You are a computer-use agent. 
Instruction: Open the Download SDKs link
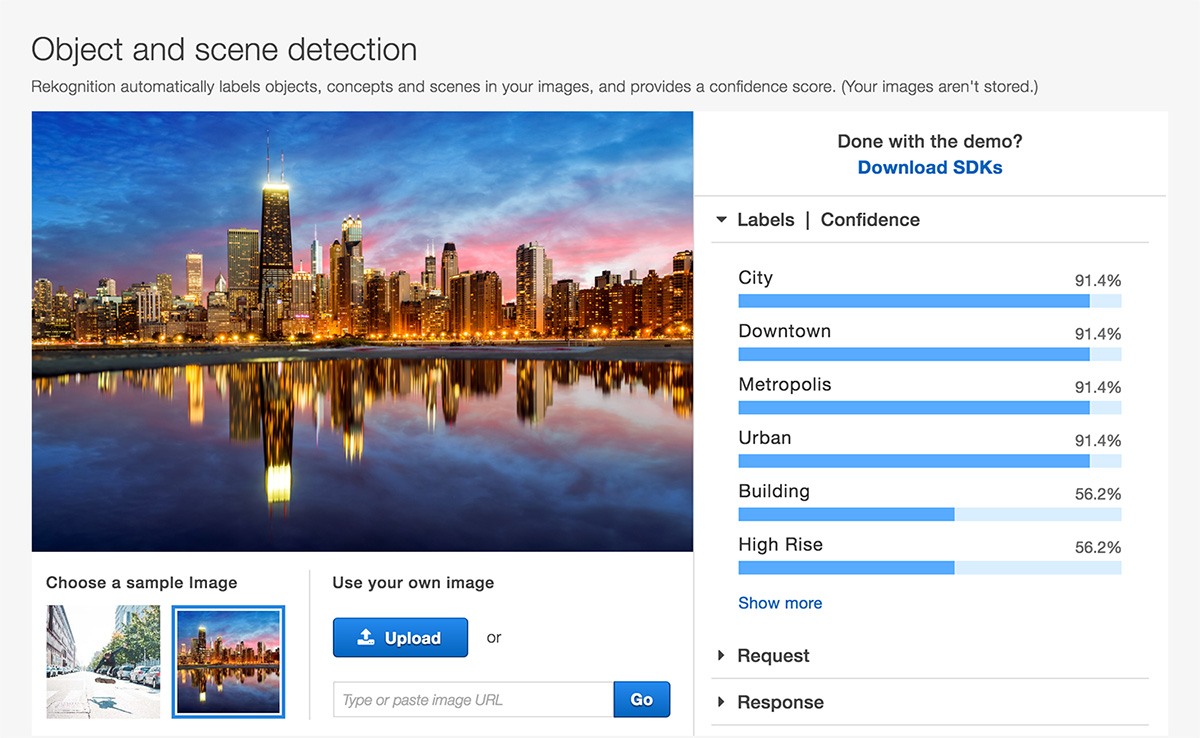pos(929,168)
